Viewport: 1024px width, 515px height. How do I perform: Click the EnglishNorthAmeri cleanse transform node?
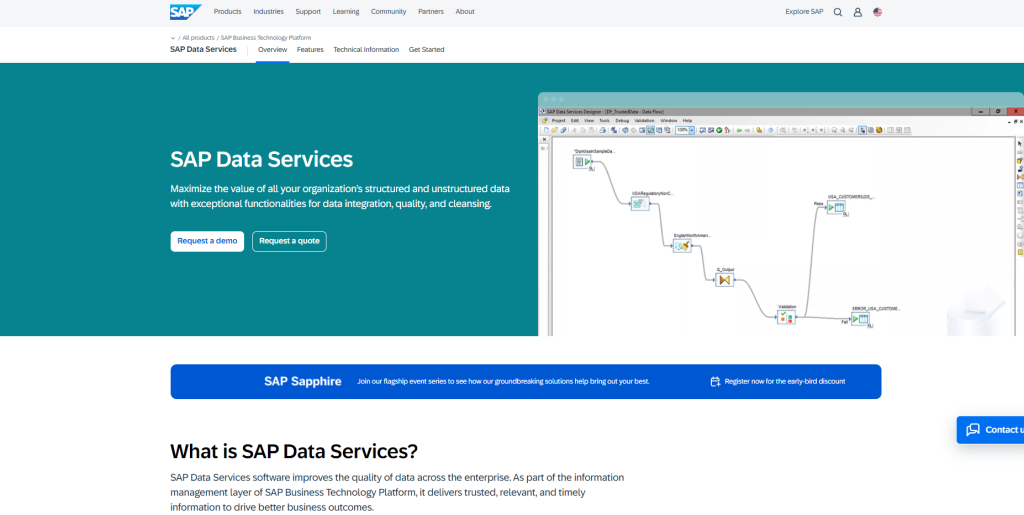682,245
